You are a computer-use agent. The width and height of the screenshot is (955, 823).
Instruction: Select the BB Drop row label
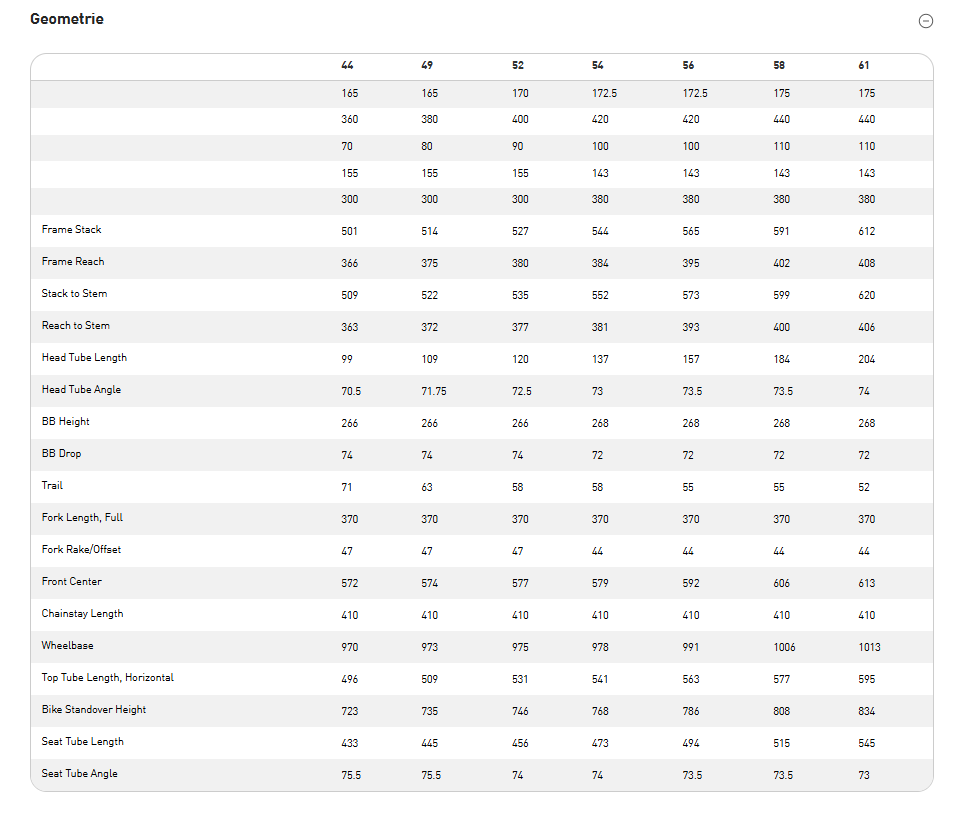pos(62,454)
